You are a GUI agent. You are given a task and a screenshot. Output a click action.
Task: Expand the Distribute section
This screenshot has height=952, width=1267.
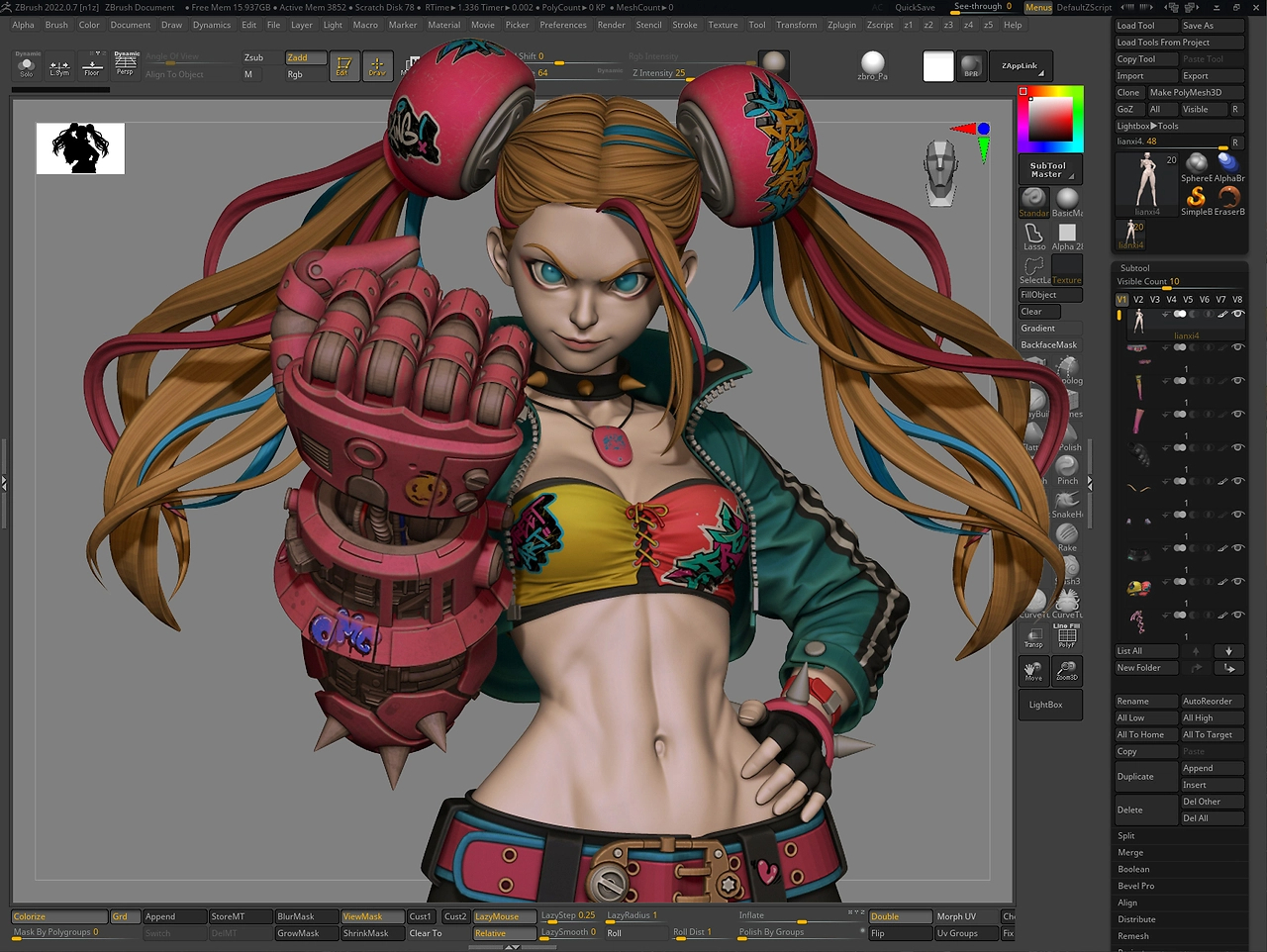tap(1137, 919)
